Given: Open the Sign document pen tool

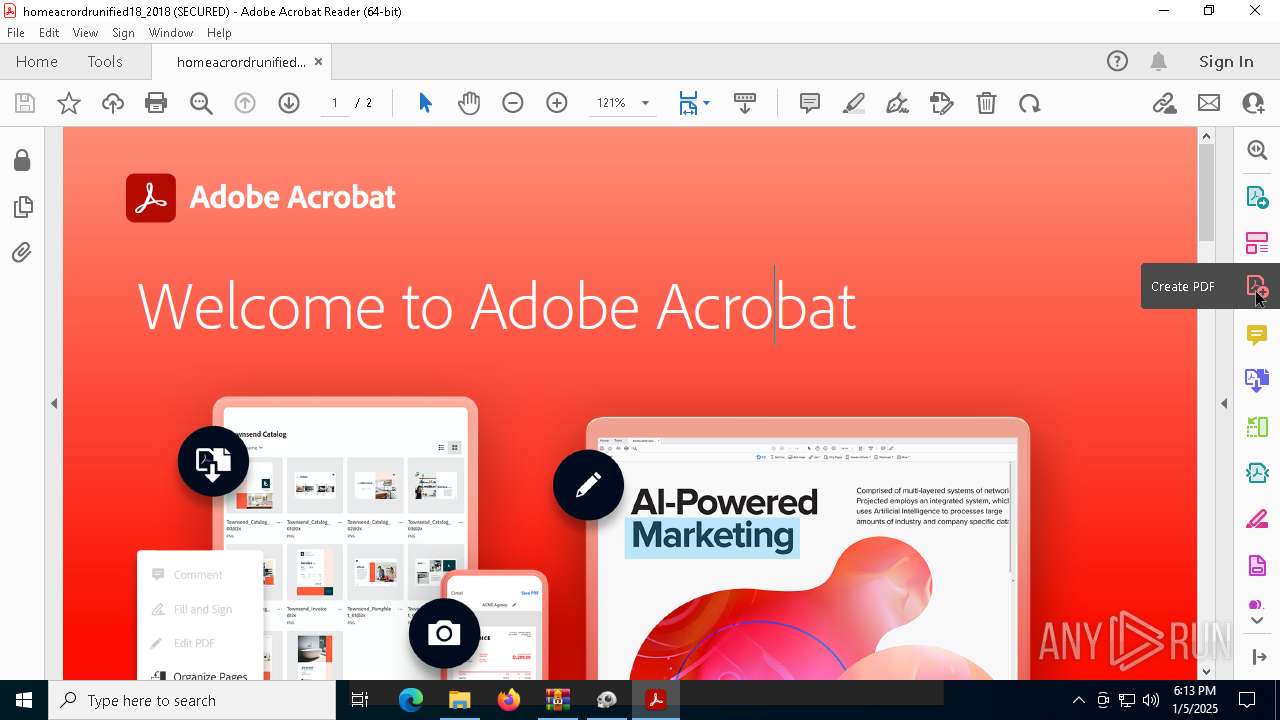Looking at the screenshot, I should click(x=898, y=103).
